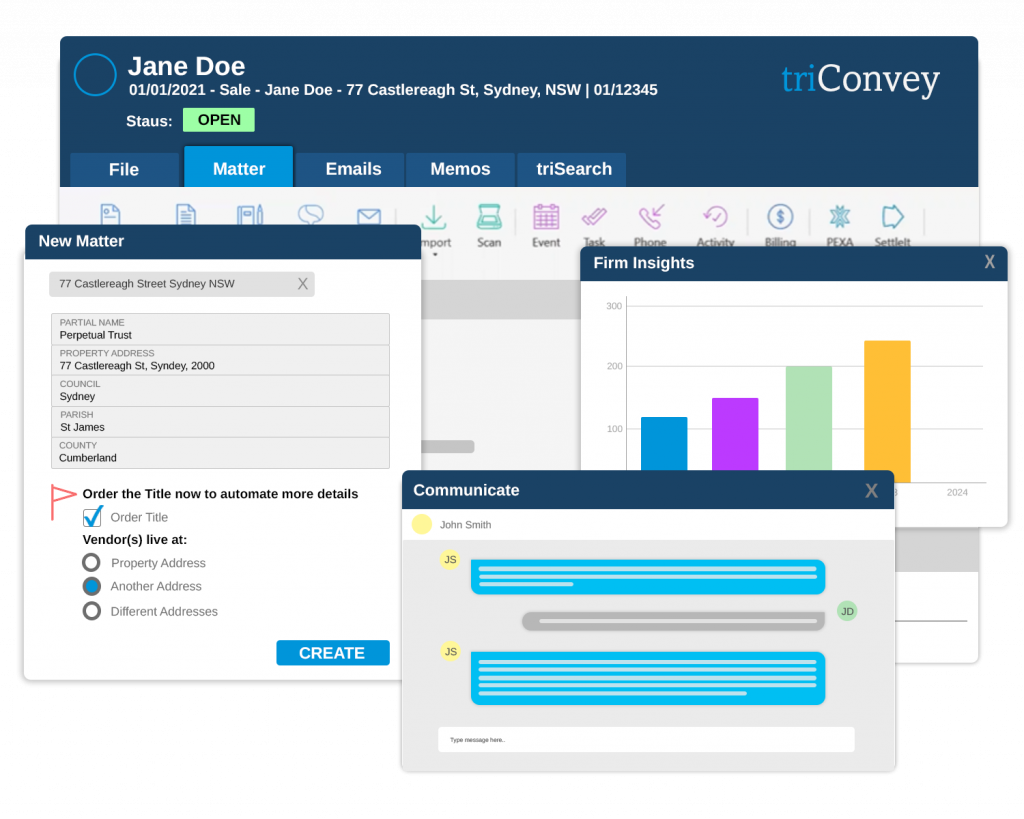Image resolution: width=1024 pixels, height=819 pixels.
Task: Click the grey JD reply message bubble
Action: [x=673, y=620]
